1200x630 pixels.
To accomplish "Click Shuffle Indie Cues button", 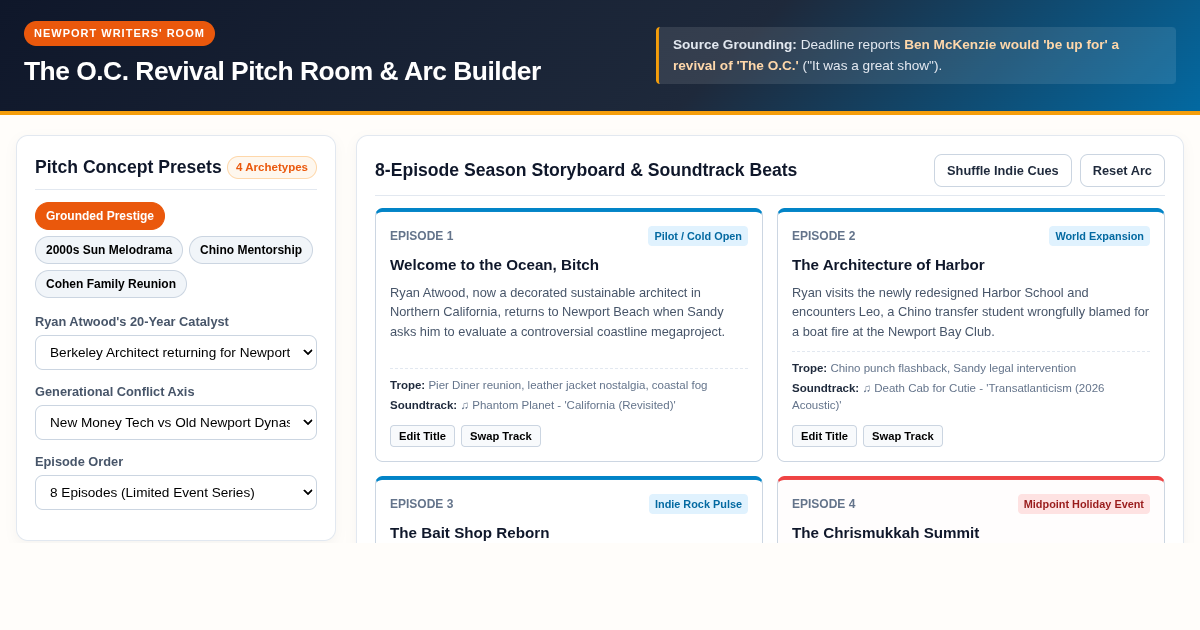I will point(1003,171).
